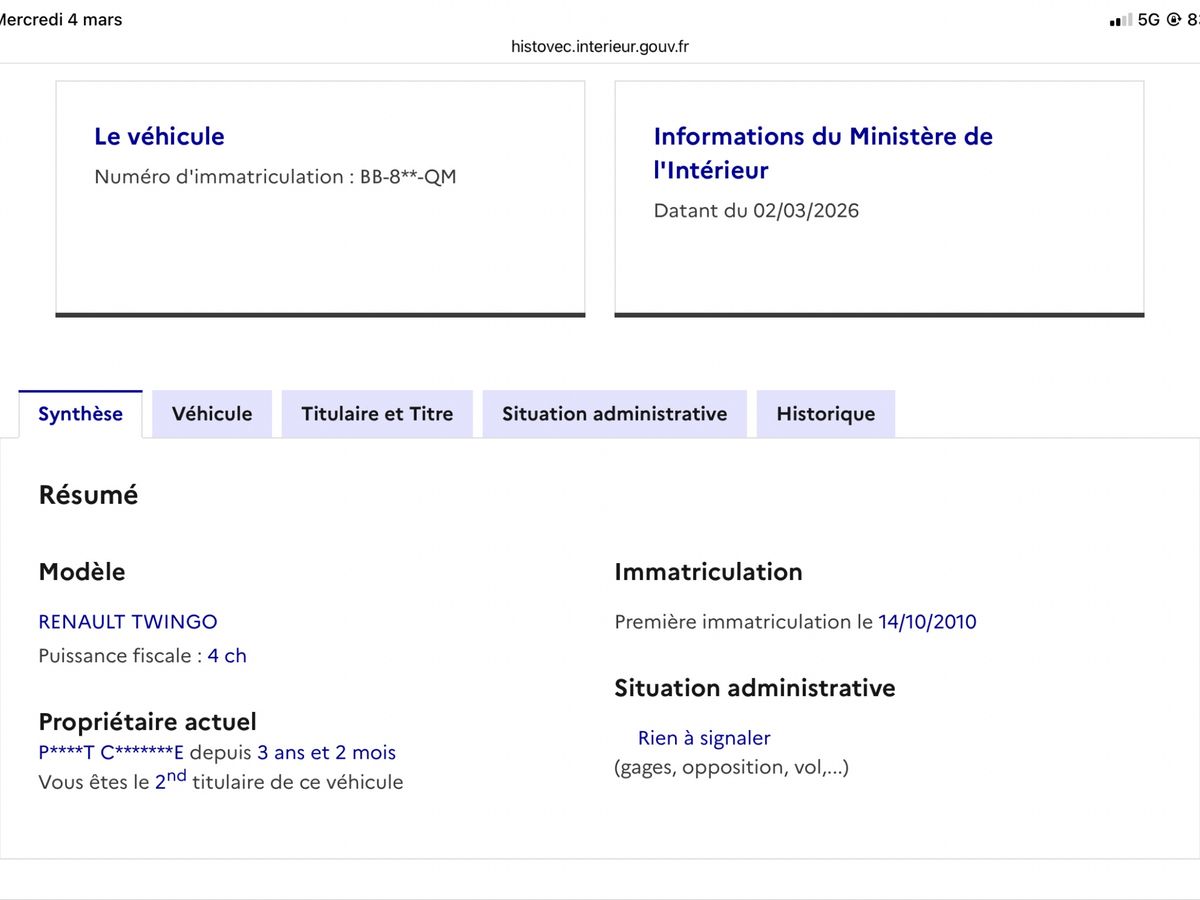Click the cellular signal strength icon
The height and width of the screenshot is (900, 1200).
(1121, 20)
